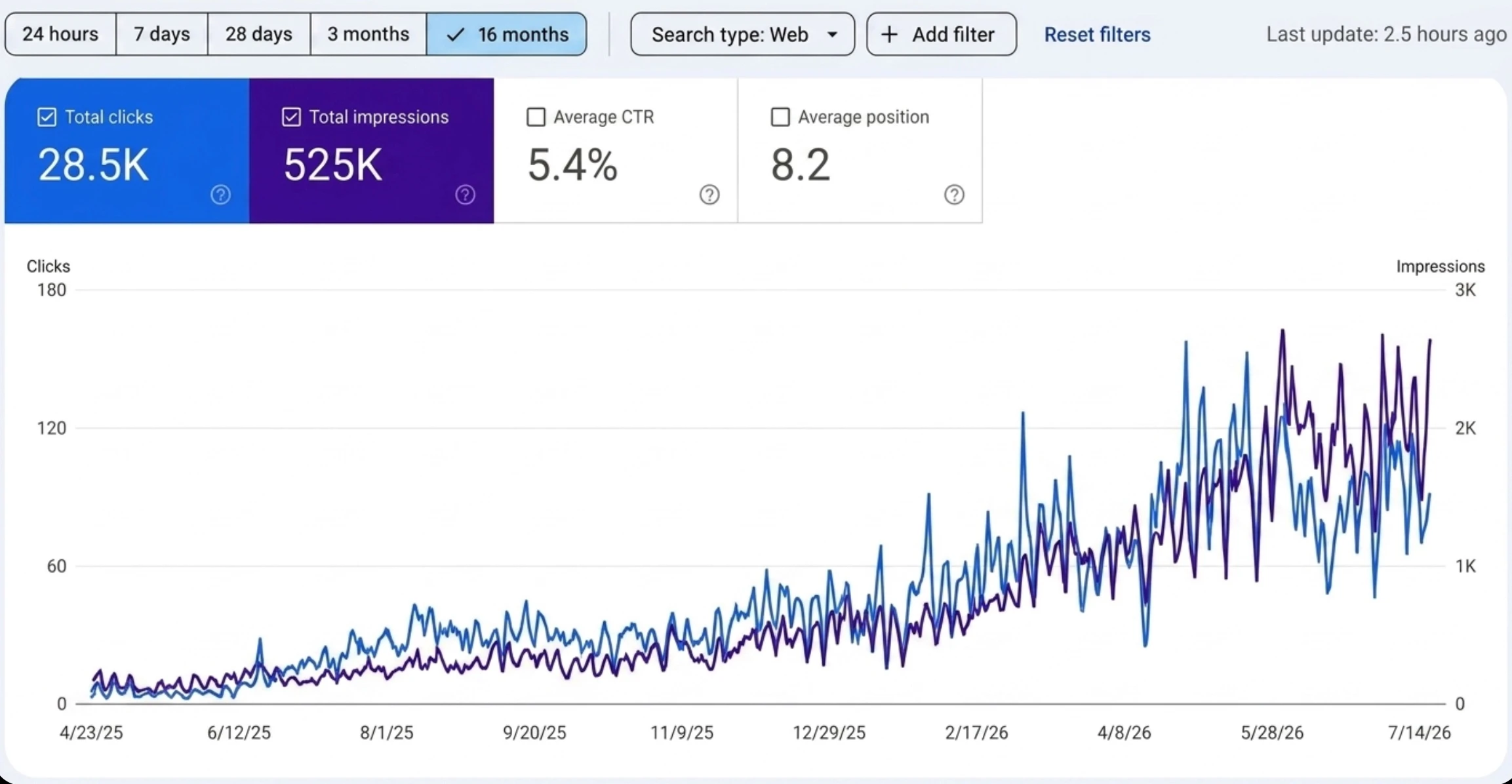
Task: Select the 28 days date range
Action: pos(259,34)
